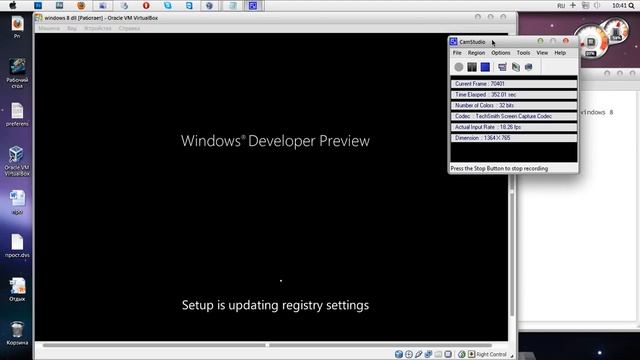Open VirtualBox Машина menu
Image resolution: width=640 pixels, height=360 pixels.
point(49,29)
